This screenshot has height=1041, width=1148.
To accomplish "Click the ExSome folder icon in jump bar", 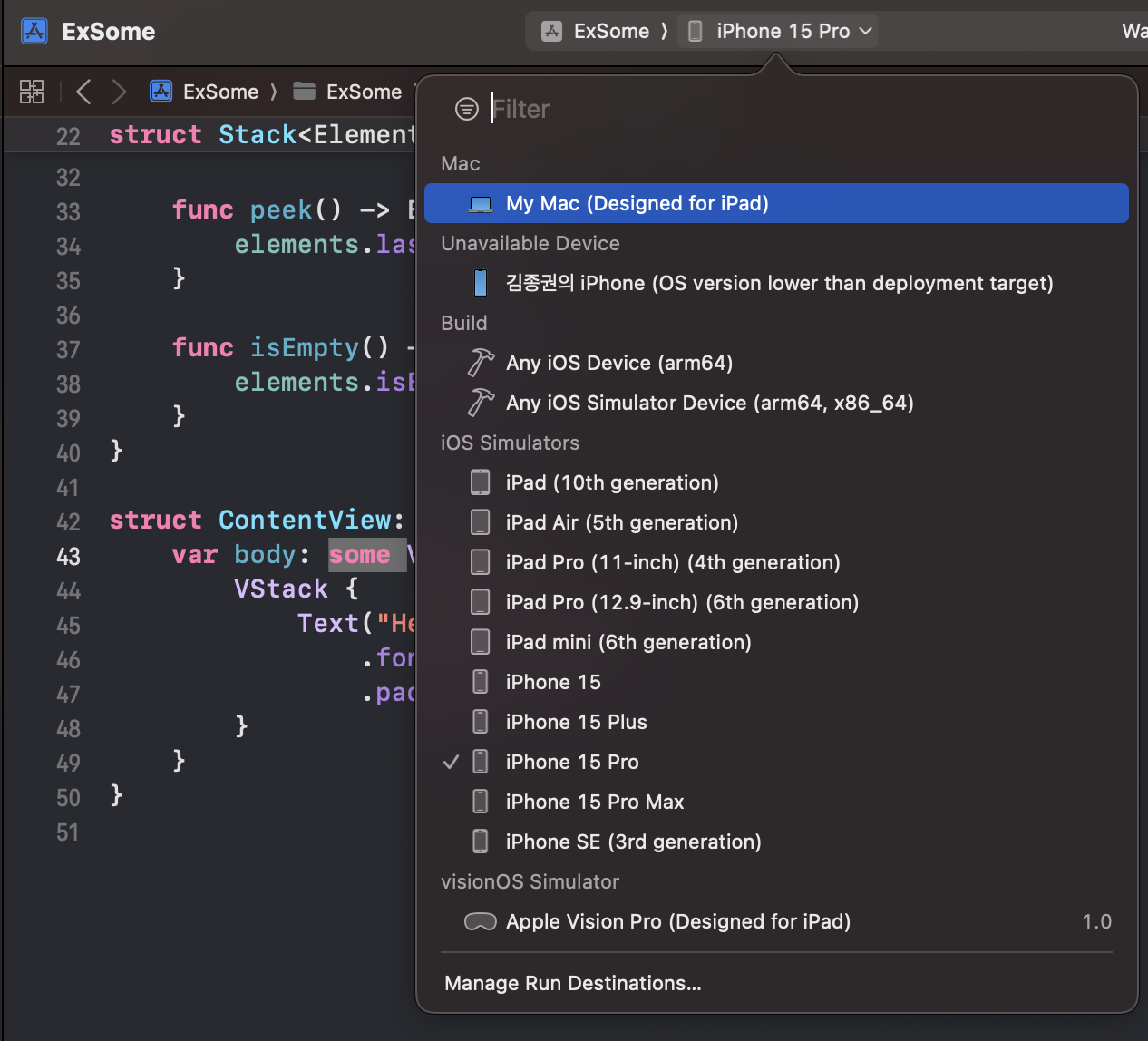I will tap(305, 92).
